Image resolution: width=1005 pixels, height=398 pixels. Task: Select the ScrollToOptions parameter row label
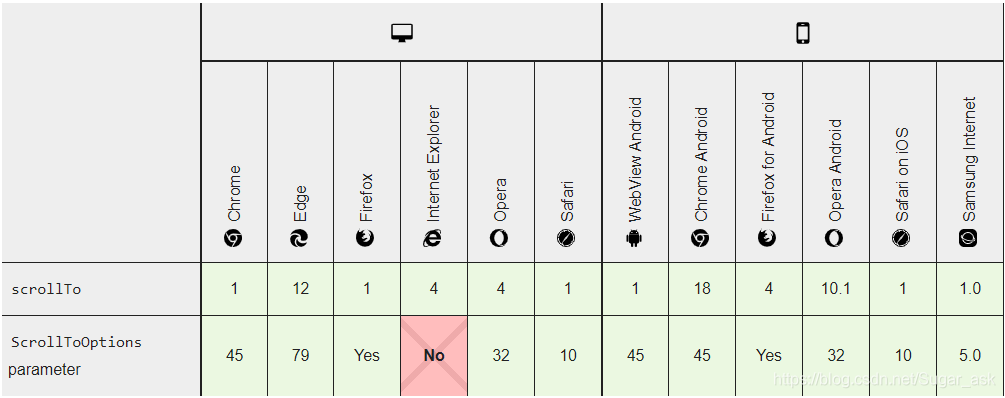tap(76, 356)
